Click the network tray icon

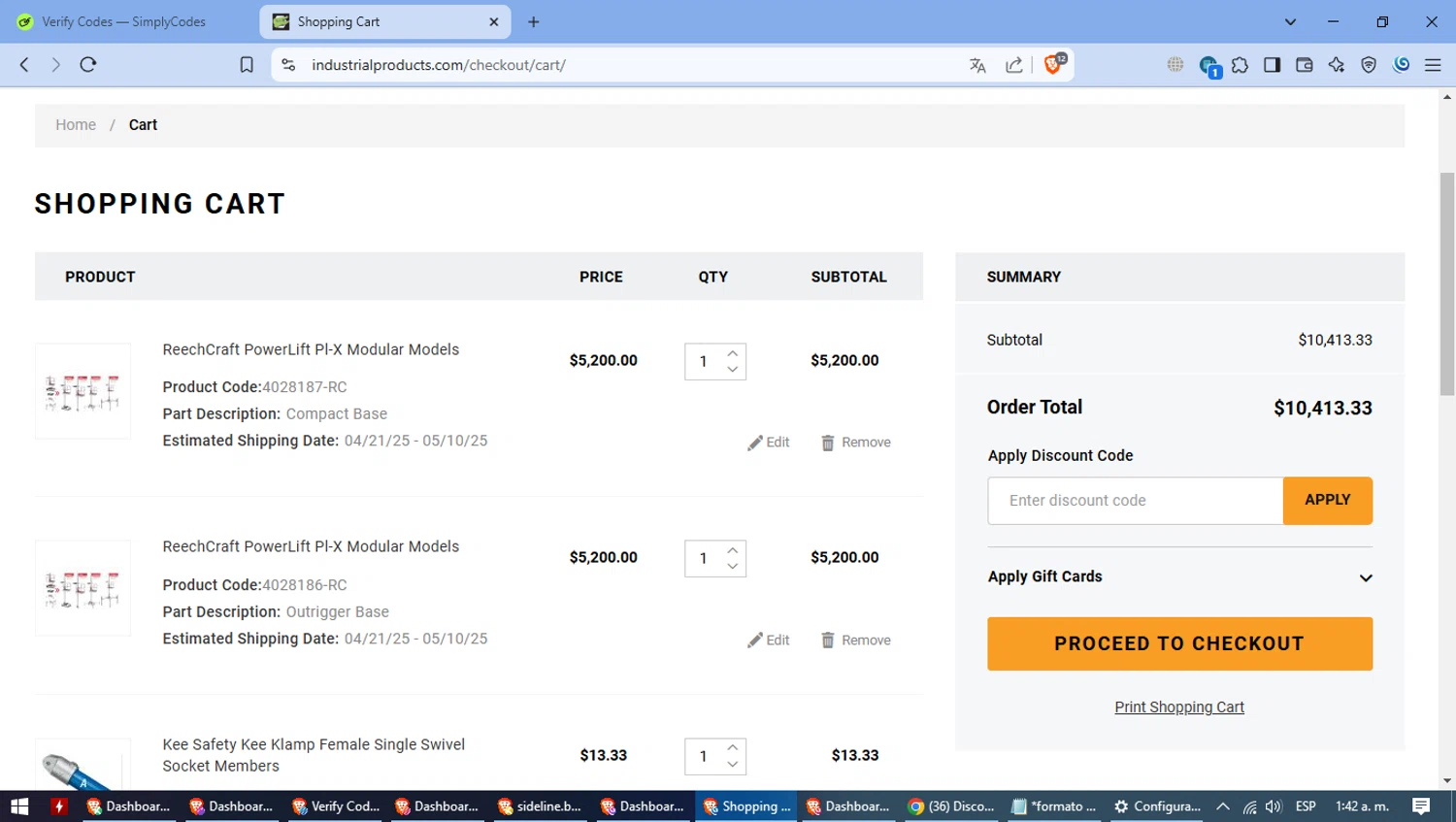pos(1249,806)
